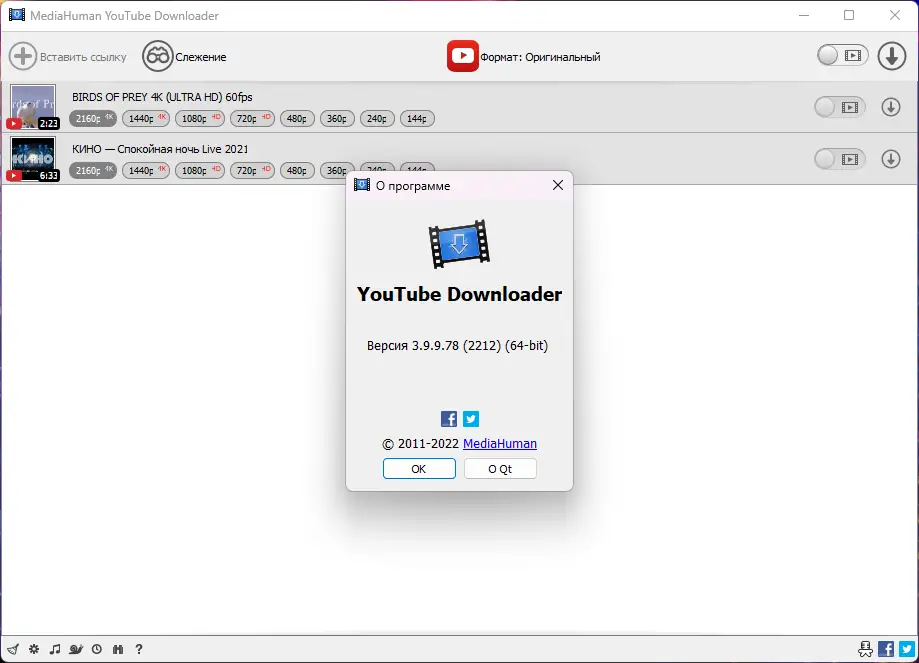This screenshot has width=919, height=663.
Task: Click the small binoculars icon in status bar
Action: coord(118,649)
